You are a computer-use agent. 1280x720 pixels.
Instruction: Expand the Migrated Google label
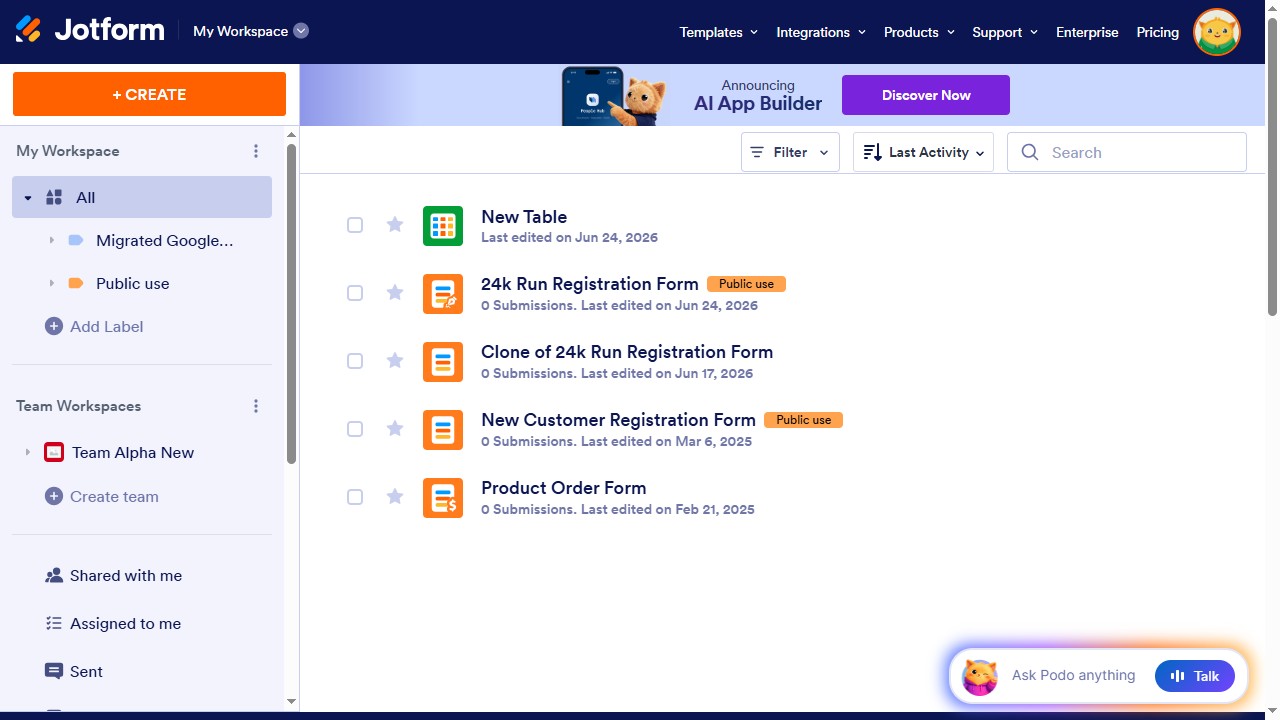[x=51, y=240]
